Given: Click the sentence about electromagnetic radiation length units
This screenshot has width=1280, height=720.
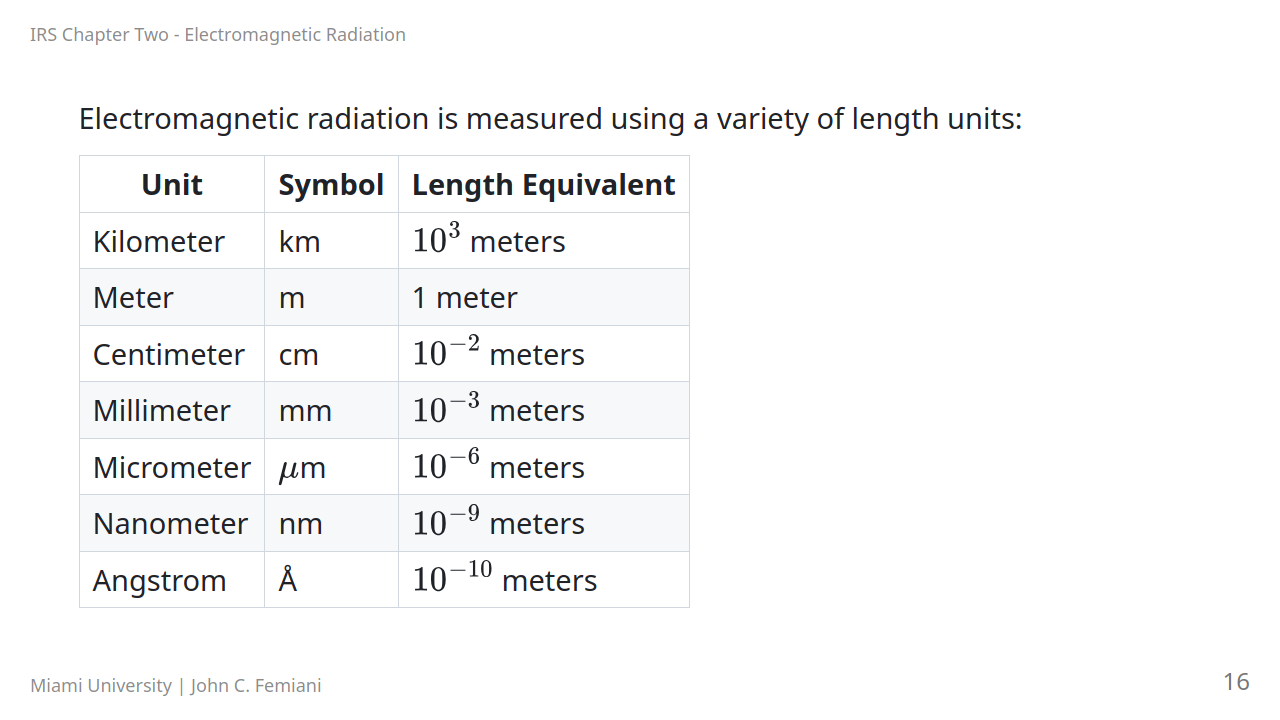Looking at the screenshot, I should click(550, 119).
